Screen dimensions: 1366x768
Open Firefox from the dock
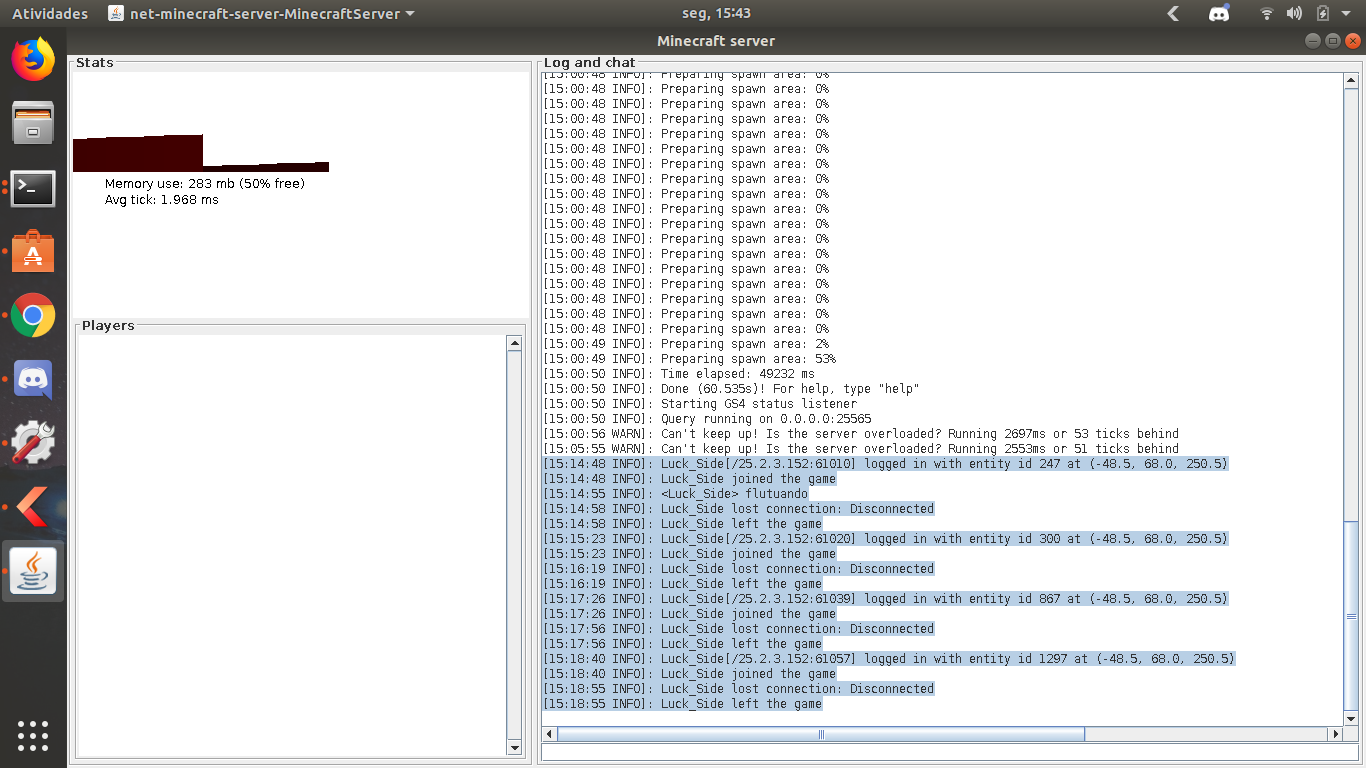click(x=33, y=59)
